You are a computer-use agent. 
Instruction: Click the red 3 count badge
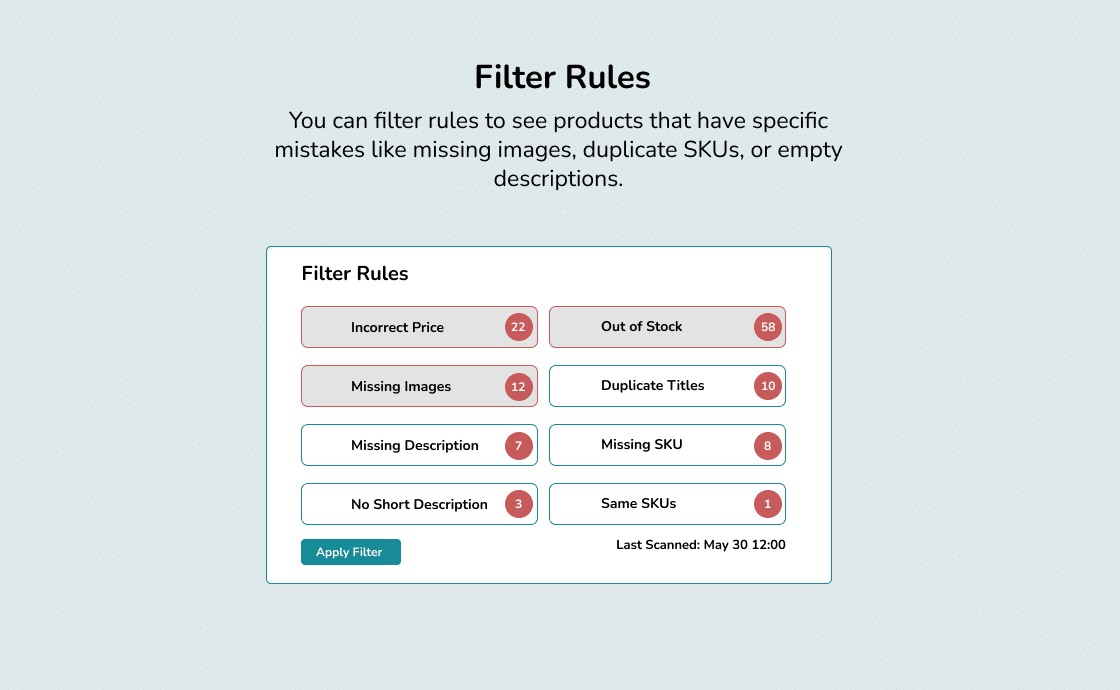click(x=519, y=504)
